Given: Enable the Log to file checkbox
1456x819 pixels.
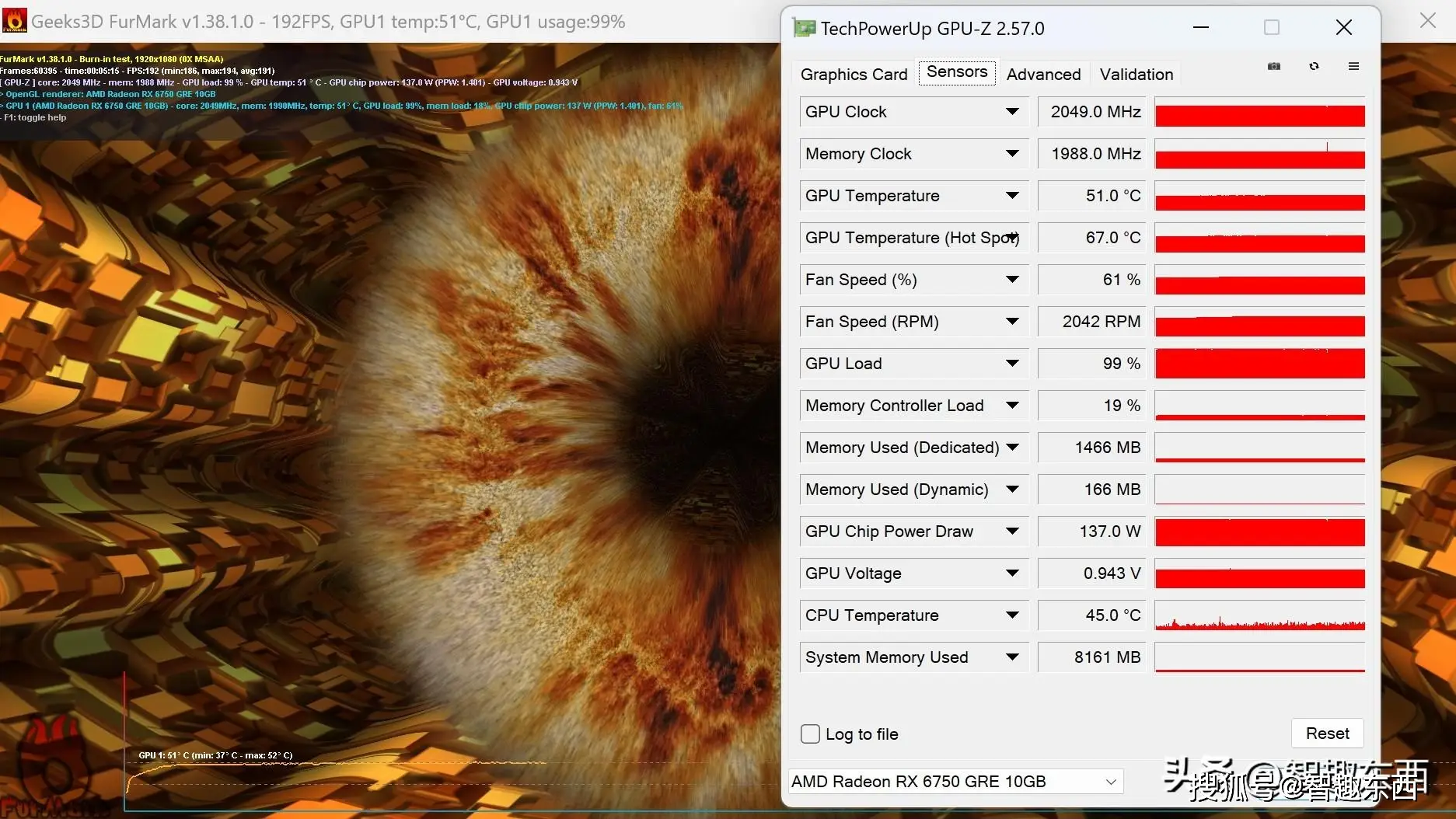Looking at the screenshot, I should click(x=810, y=734).
